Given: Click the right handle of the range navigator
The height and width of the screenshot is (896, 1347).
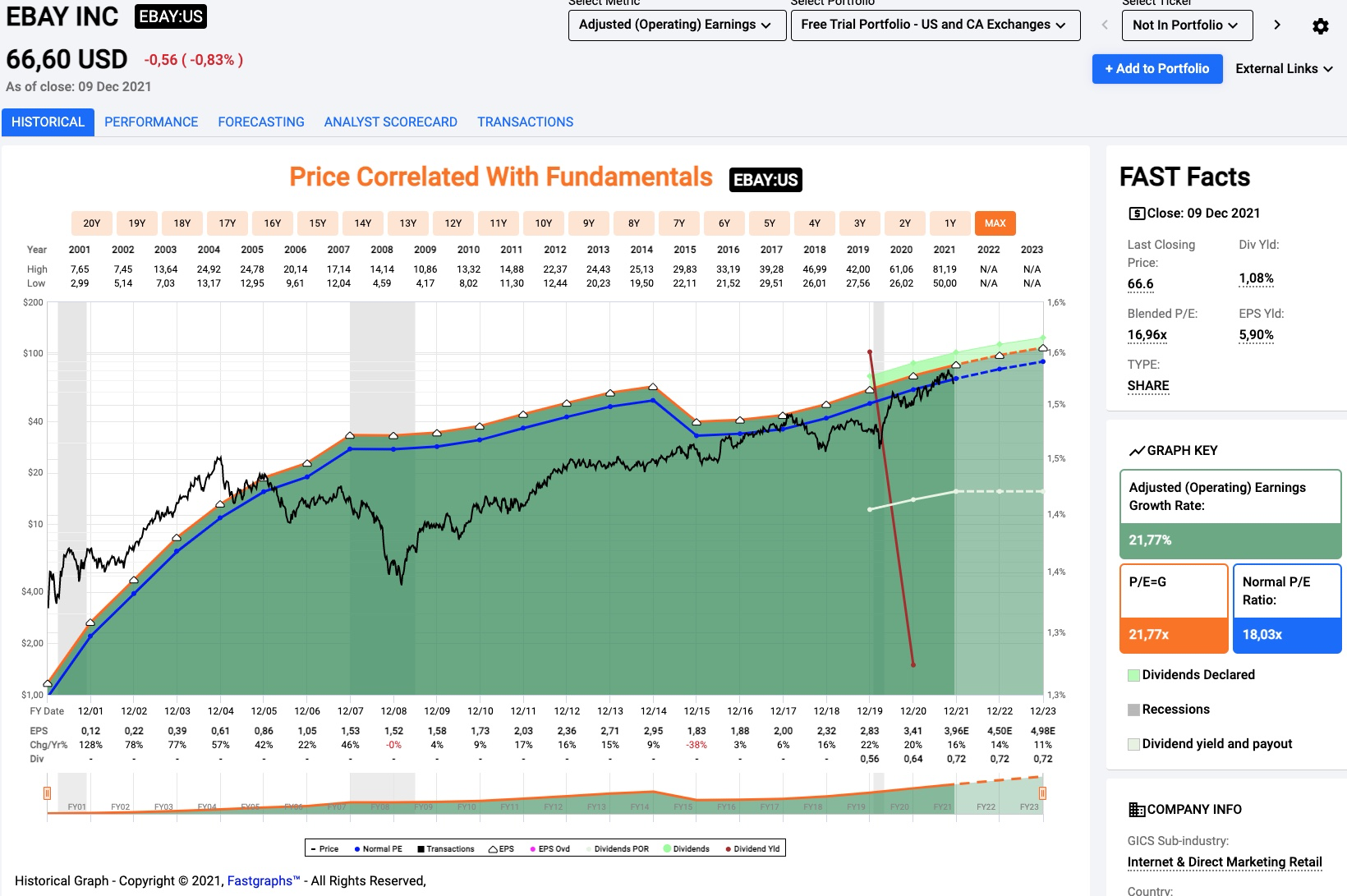Looking at the screenshot, I should coord(1042,793).
